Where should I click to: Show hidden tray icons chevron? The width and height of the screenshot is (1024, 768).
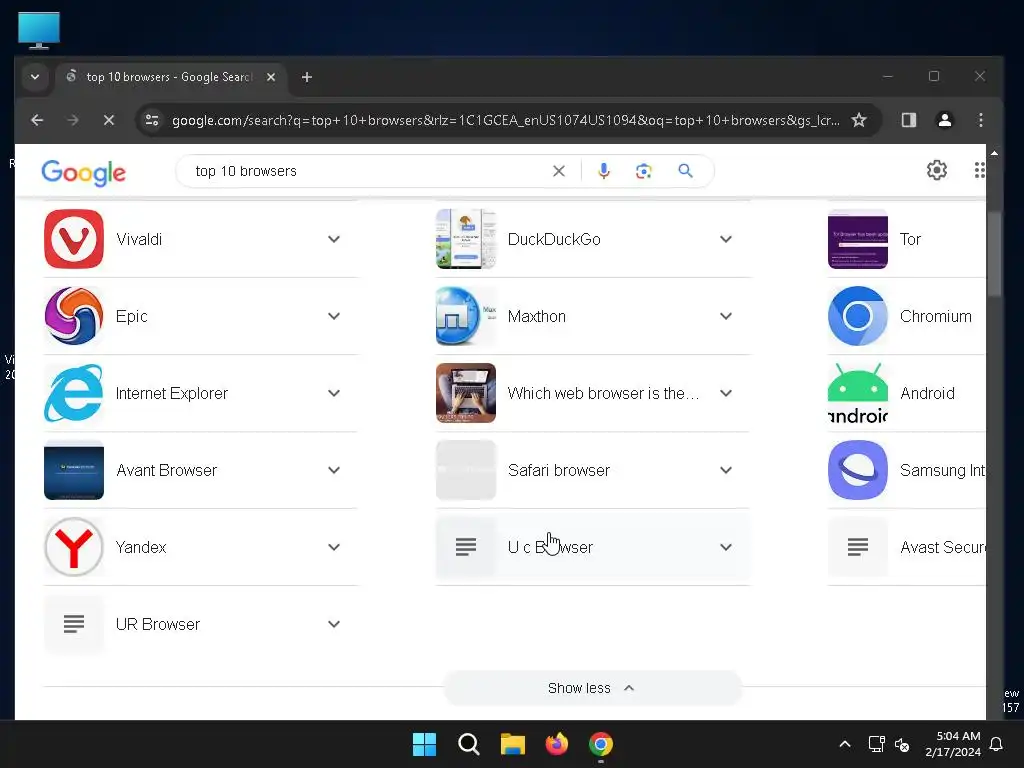(x=844, y=744)
